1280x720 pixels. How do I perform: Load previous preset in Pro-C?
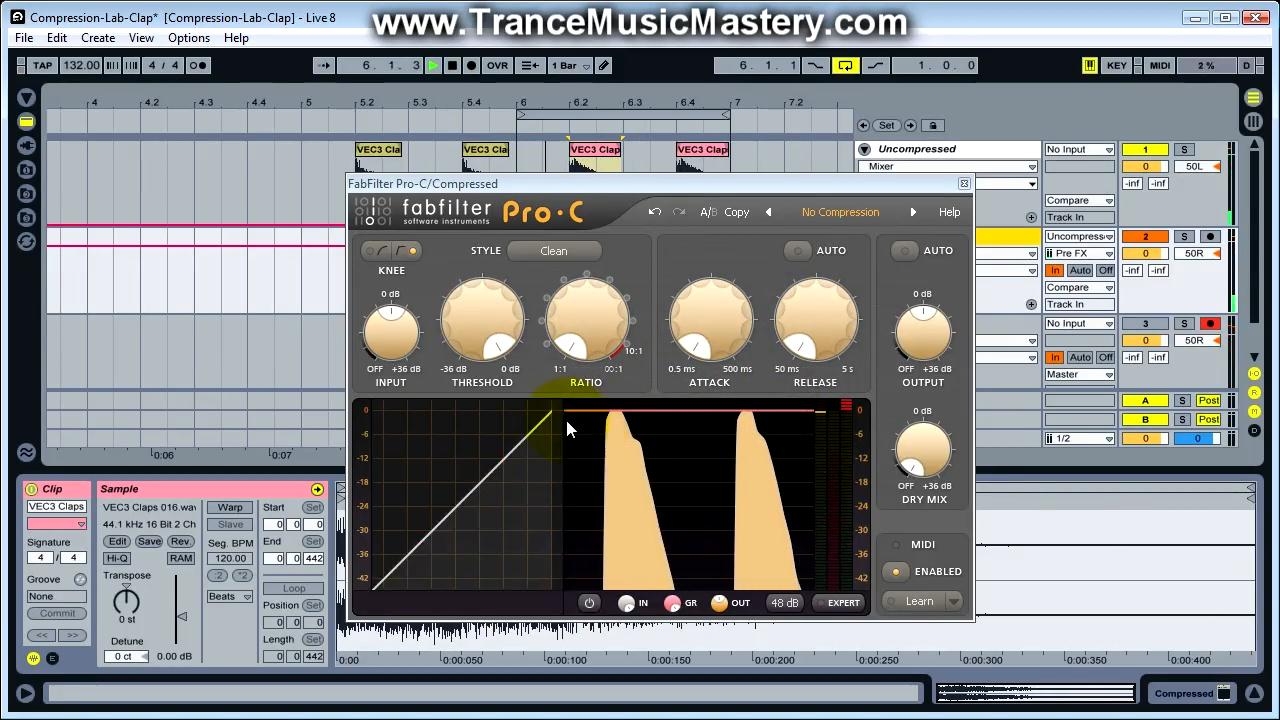click(x=768, y=212)
